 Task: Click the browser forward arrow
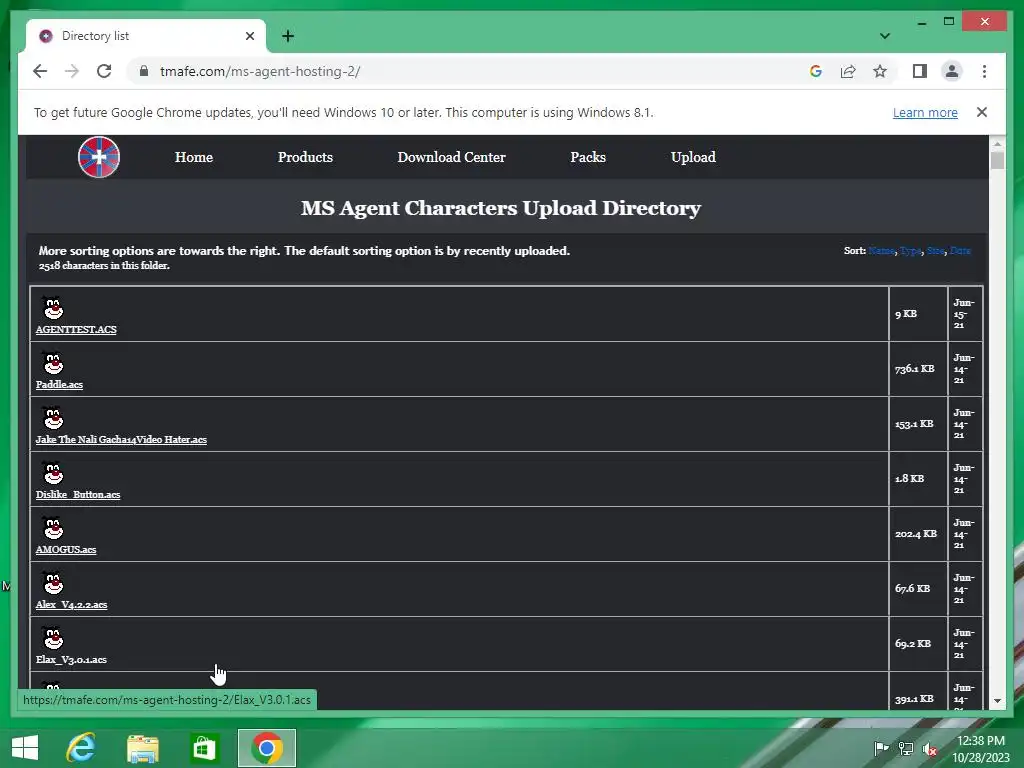(x=72, y=71)
